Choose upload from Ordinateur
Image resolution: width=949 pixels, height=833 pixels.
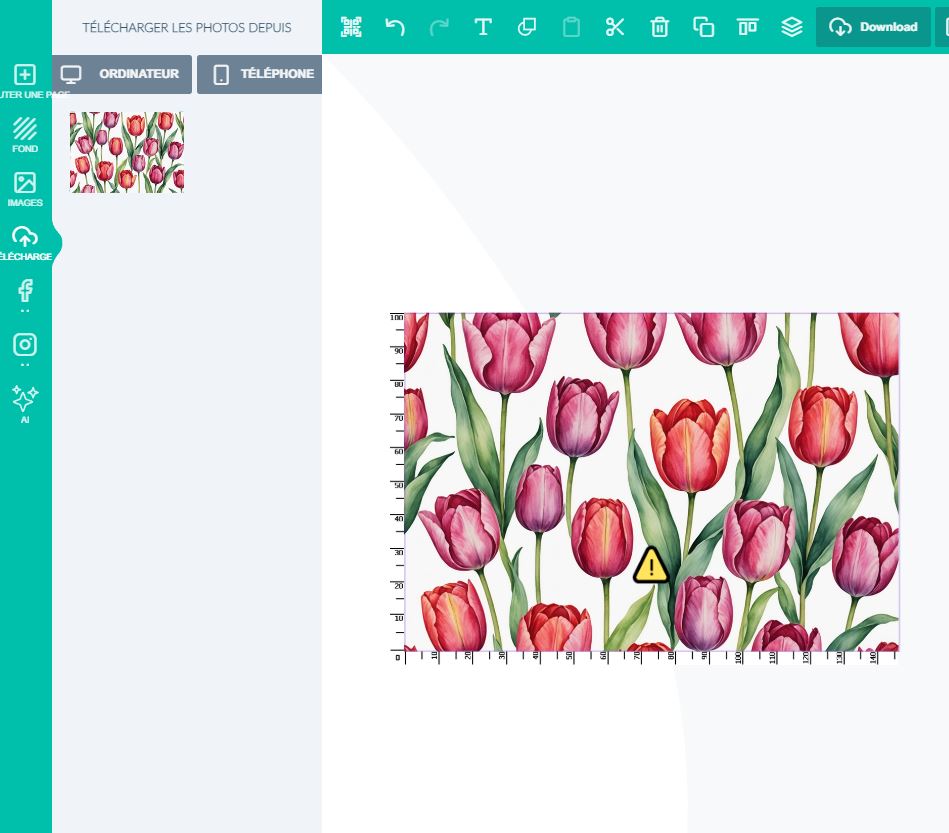click(x=120, y=74)
